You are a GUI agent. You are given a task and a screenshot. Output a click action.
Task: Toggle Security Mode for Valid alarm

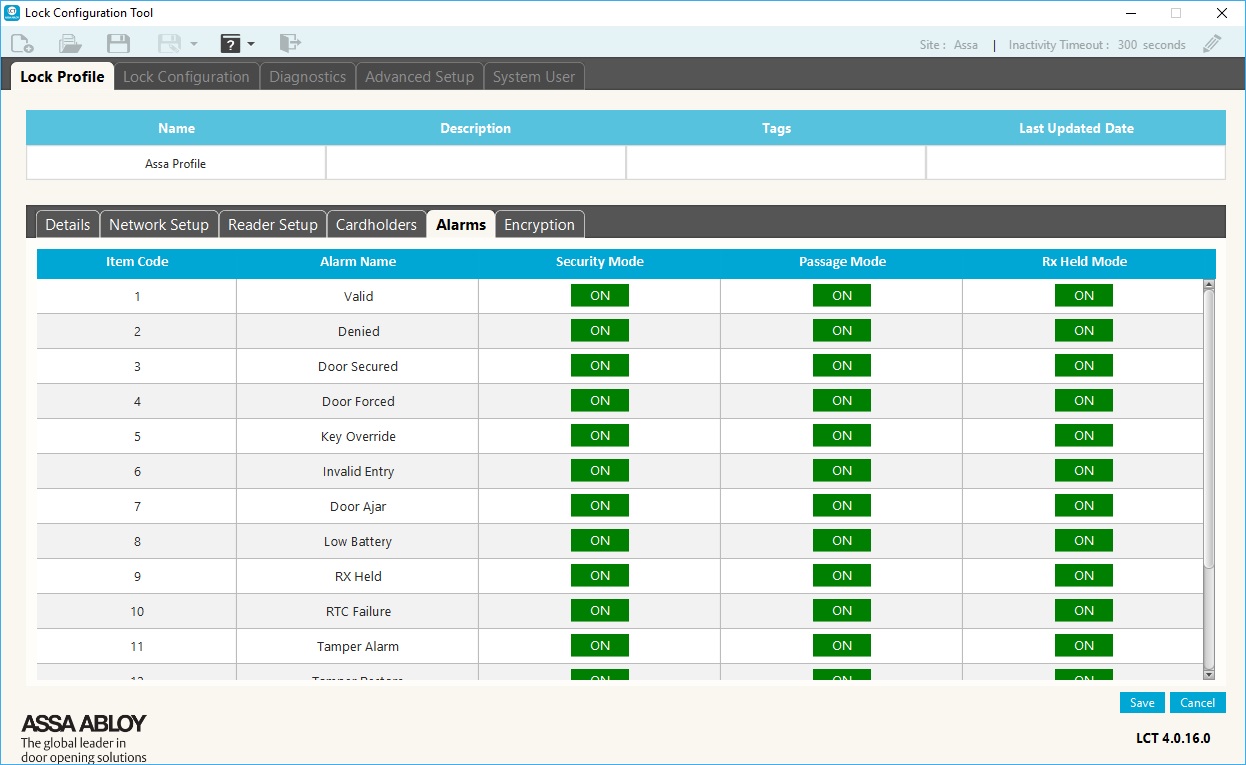600,296
